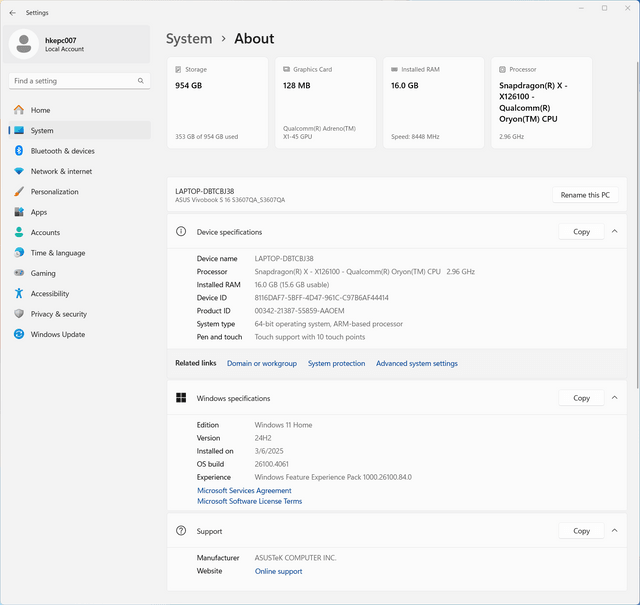This screenshot has height=605, width=640.
Task: Copy the Windows specifications
Action: click(x=581, y=398)
